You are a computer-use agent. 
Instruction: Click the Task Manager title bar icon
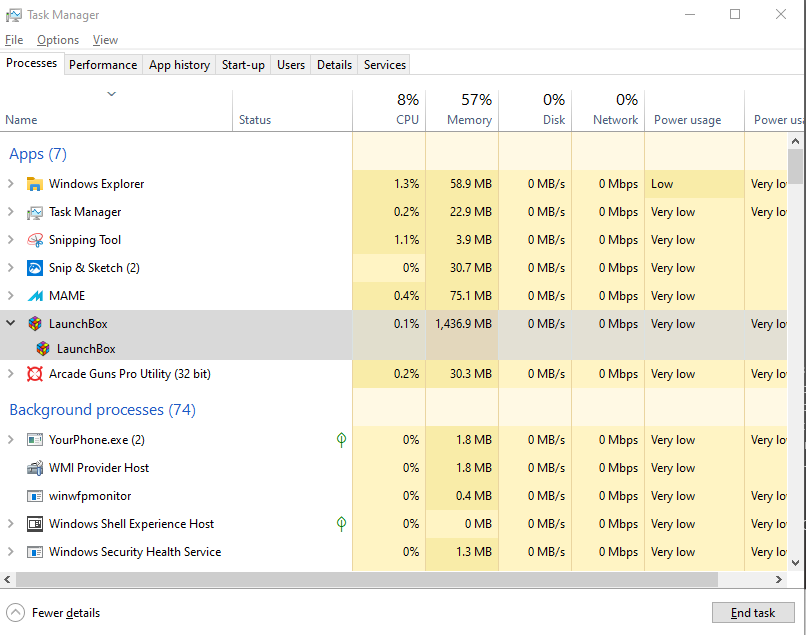13,15
